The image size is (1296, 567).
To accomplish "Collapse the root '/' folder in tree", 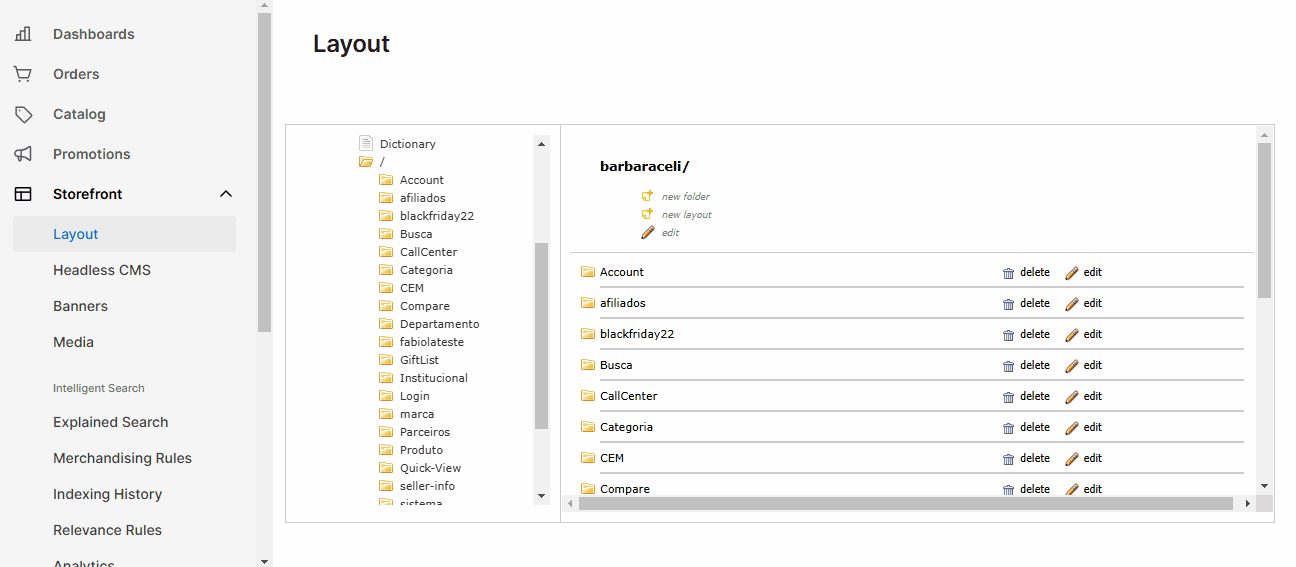I will pos(366,162).
